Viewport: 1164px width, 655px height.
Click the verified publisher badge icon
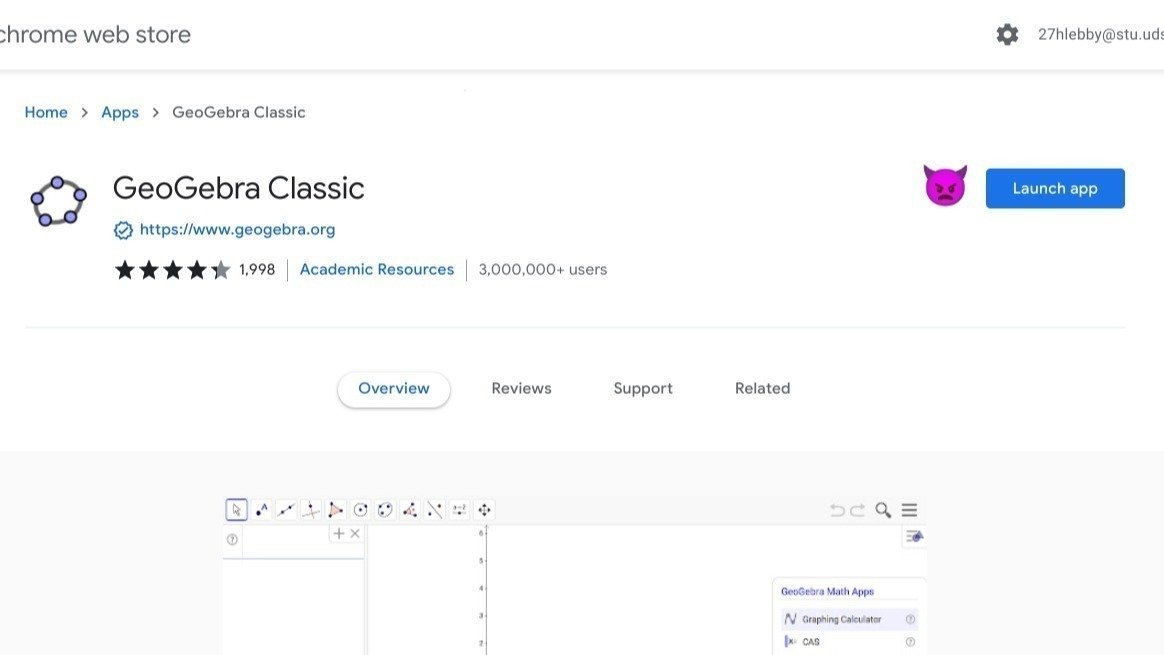123,230
